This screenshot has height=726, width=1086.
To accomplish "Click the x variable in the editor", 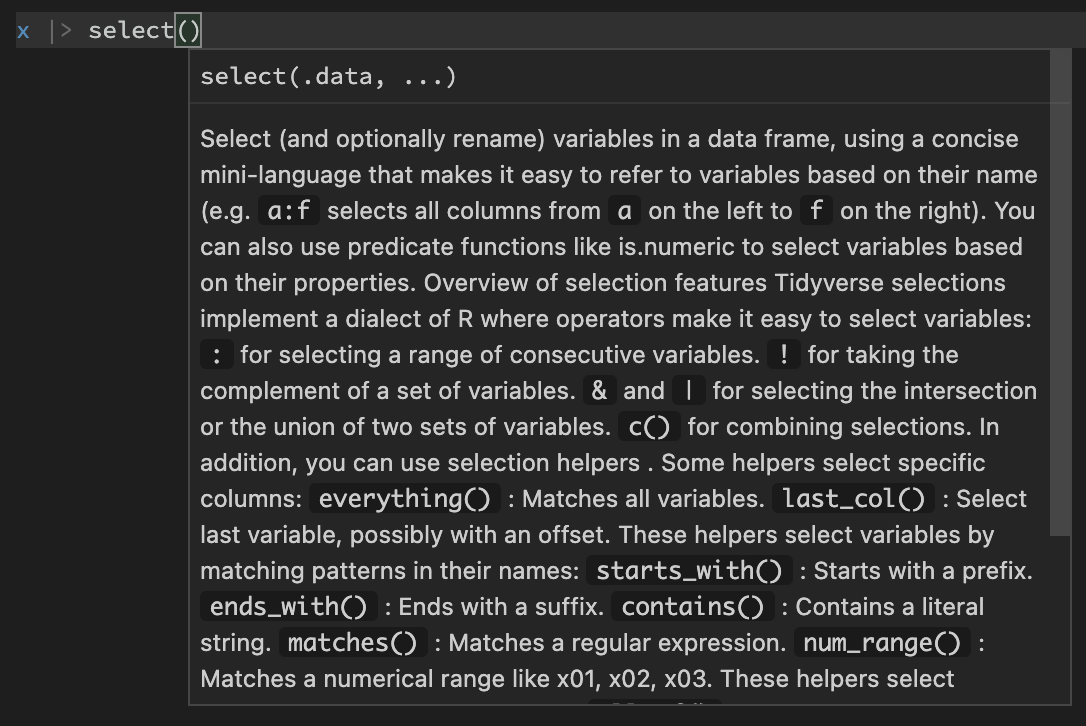I will pyautogui.click(x=23, y=31).
